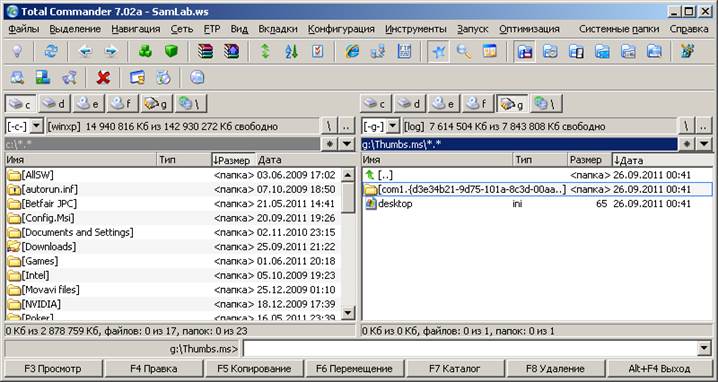
Task: Click the F4 Правка button
Action: [153, 369]
